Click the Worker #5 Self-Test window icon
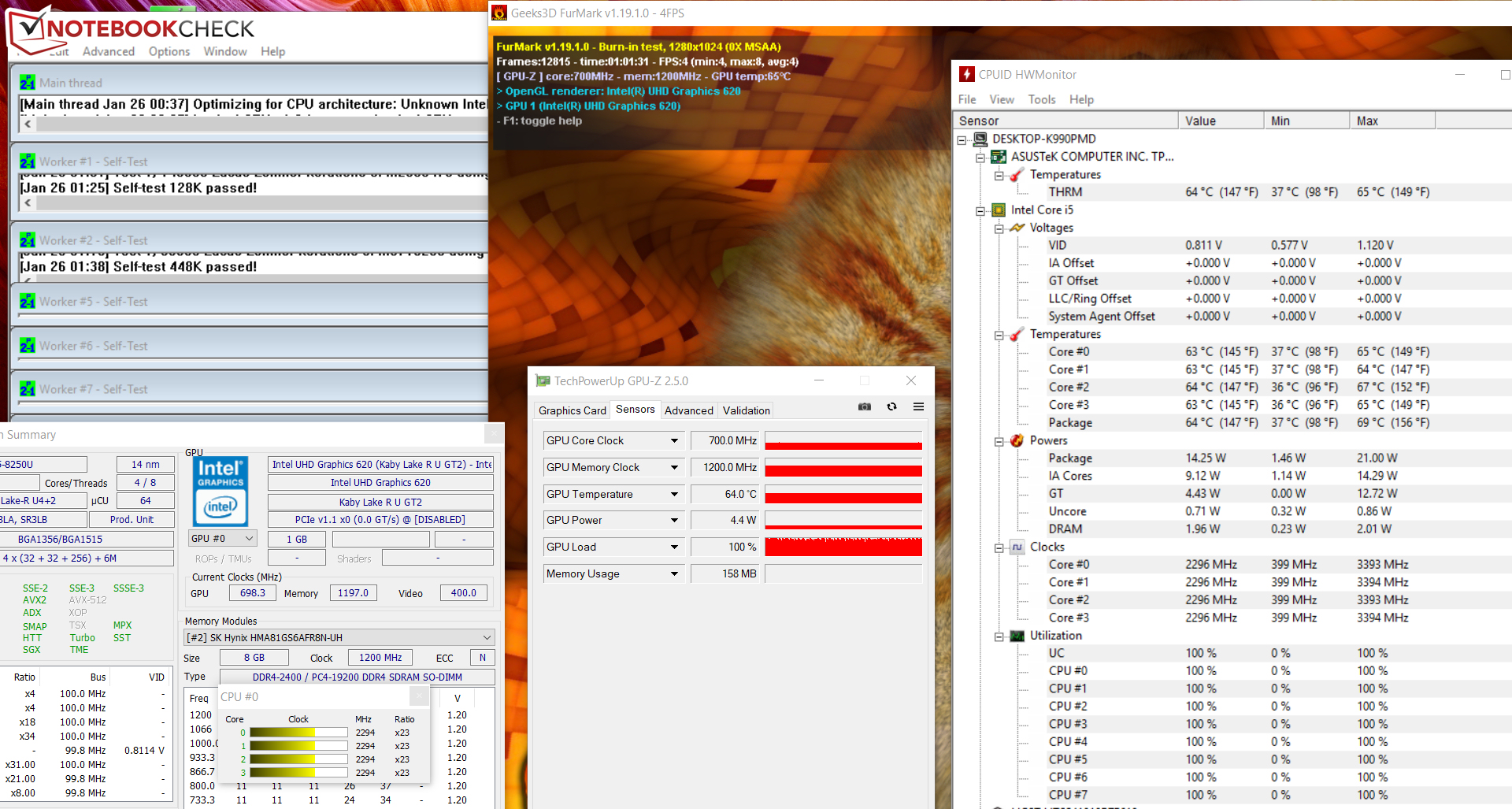This screenshot has width=1512, height=809. coord(28,301)
